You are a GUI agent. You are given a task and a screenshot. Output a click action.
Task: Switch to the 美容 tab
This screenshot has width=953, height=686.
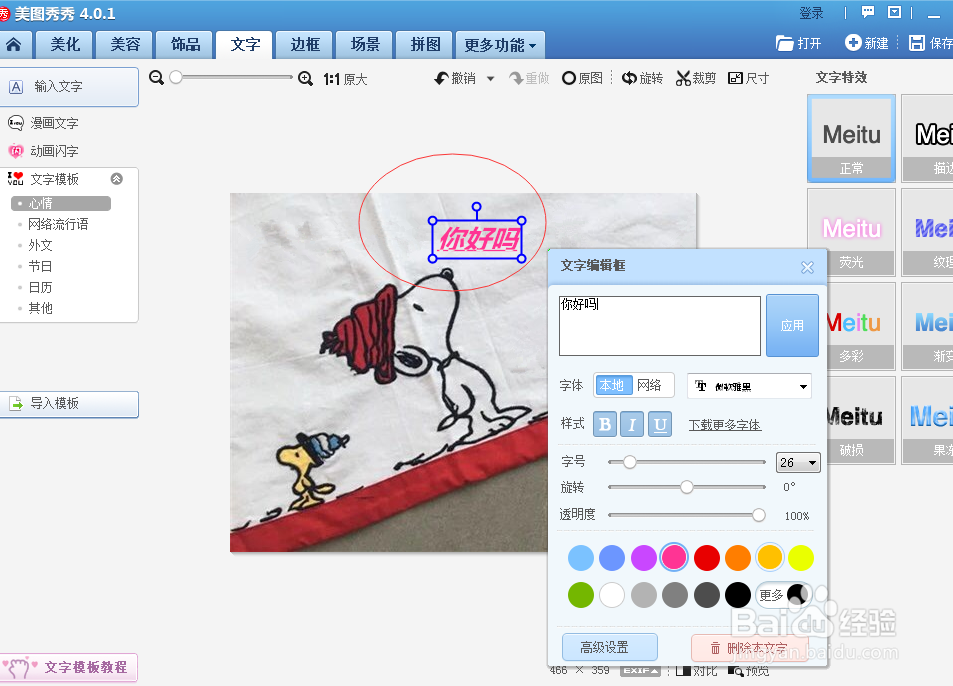(x=125, y=45)
